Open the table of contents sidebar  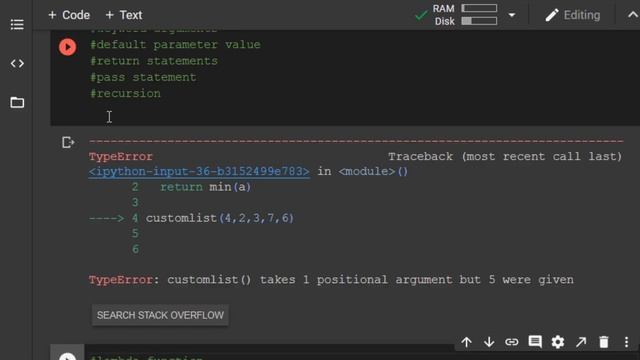point(17,24)
